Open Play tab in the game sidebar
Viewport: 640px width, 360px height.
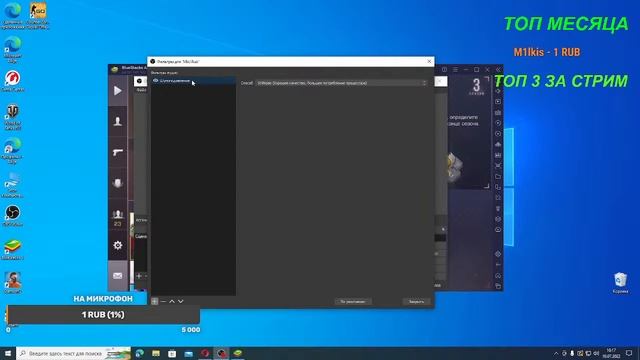118,90
